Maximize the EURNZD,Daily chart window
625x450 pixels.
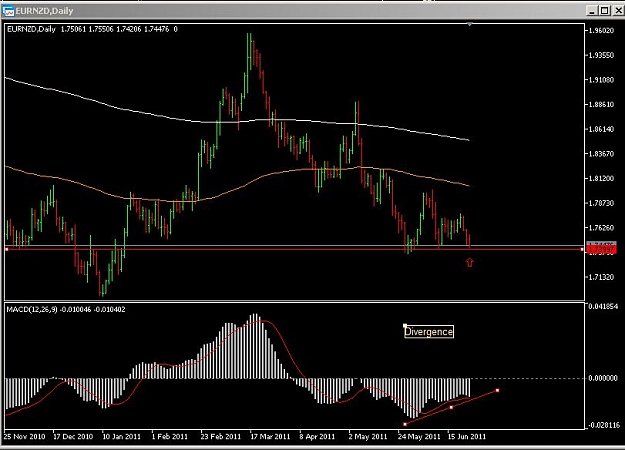[605, 11]
